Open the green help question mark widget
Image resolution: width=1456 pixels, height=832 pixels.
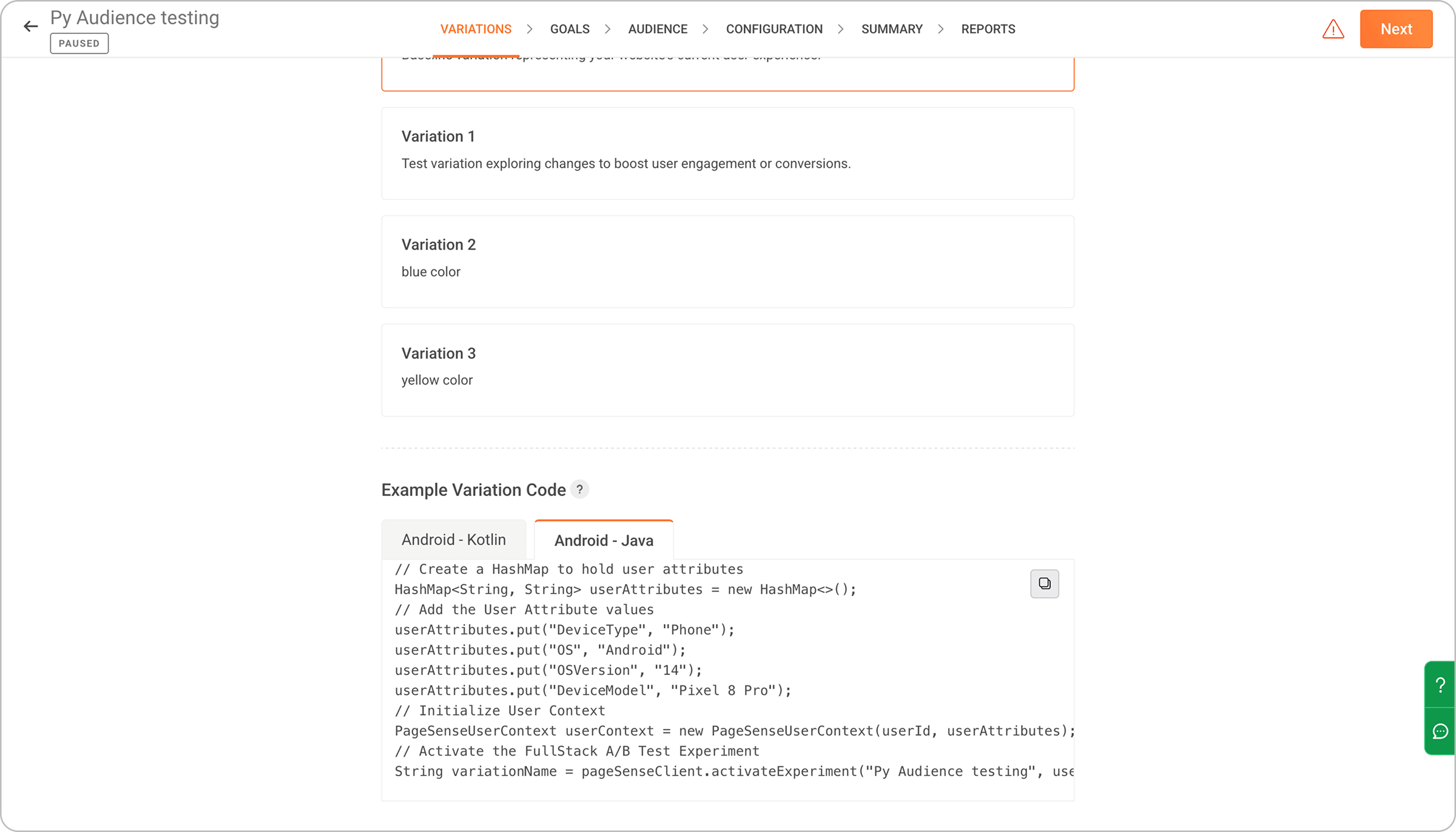[1440, 685]
